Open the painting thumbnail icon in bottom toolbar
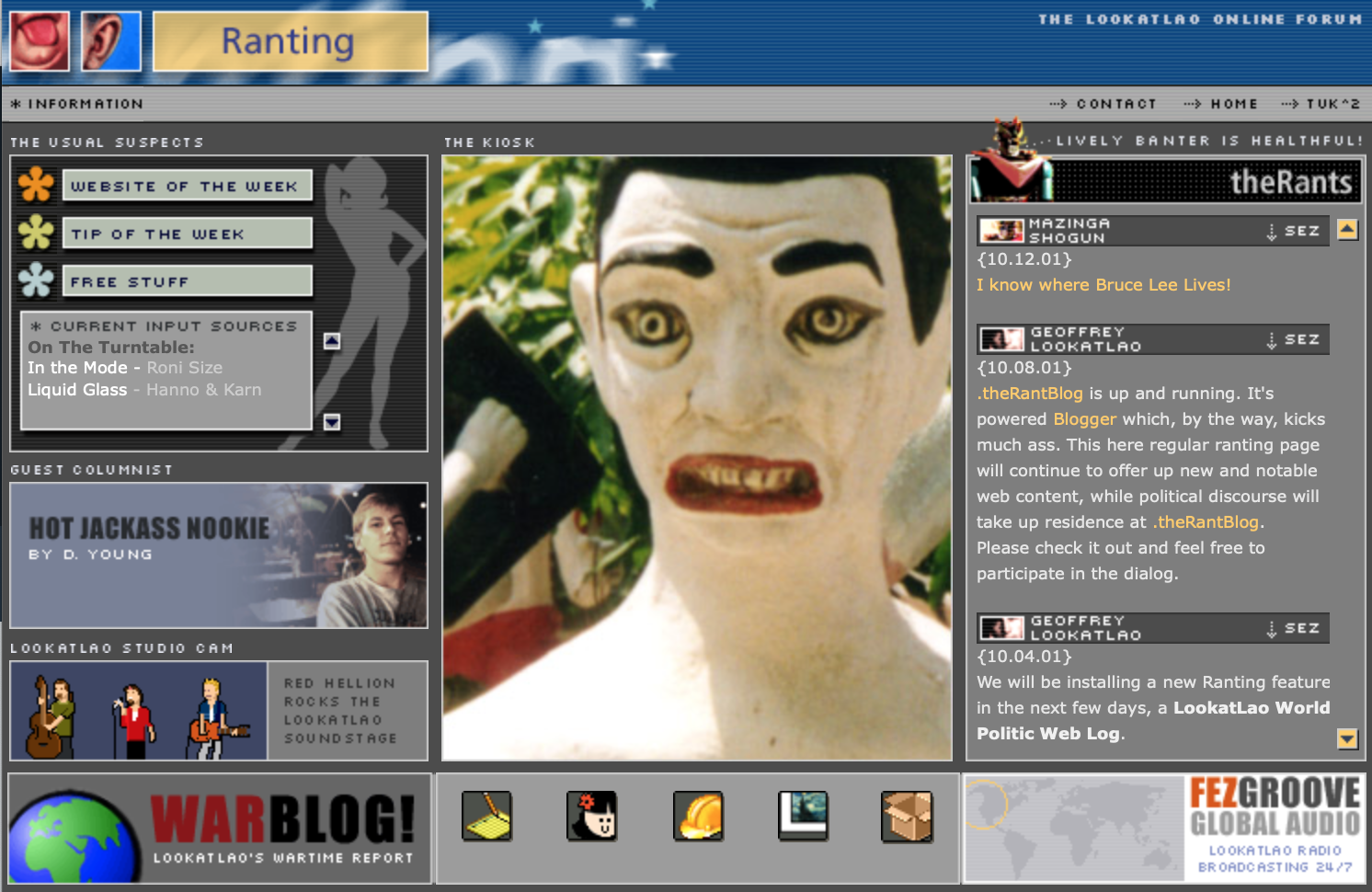1372x892 pixels. point(802,816)
